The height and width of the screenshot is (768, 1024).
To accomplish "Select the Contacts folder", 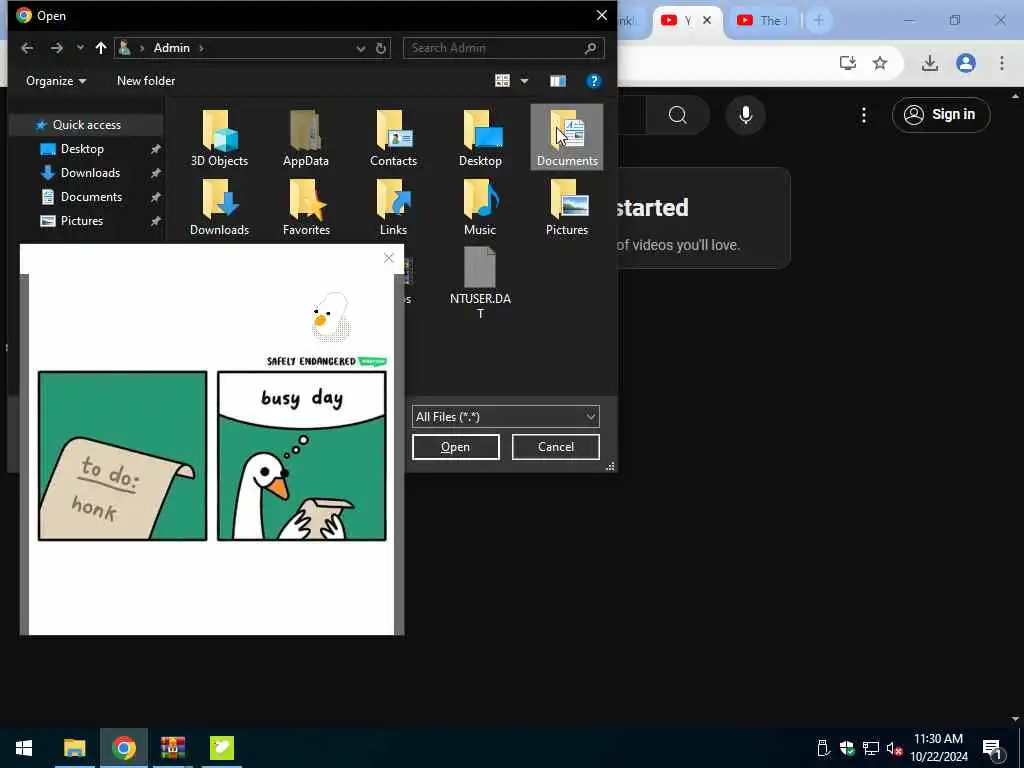I will tap(393, 138).
